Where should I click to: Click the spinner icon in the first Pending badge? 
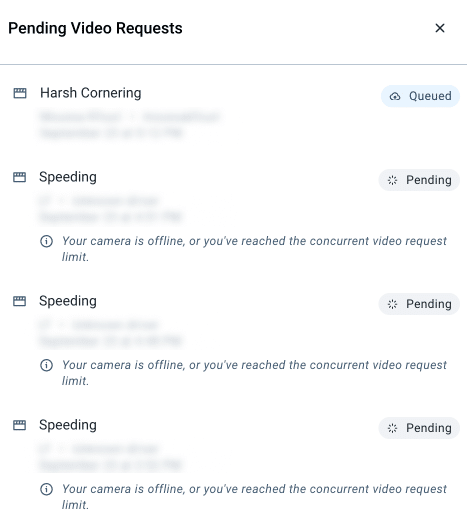point(392,180)
